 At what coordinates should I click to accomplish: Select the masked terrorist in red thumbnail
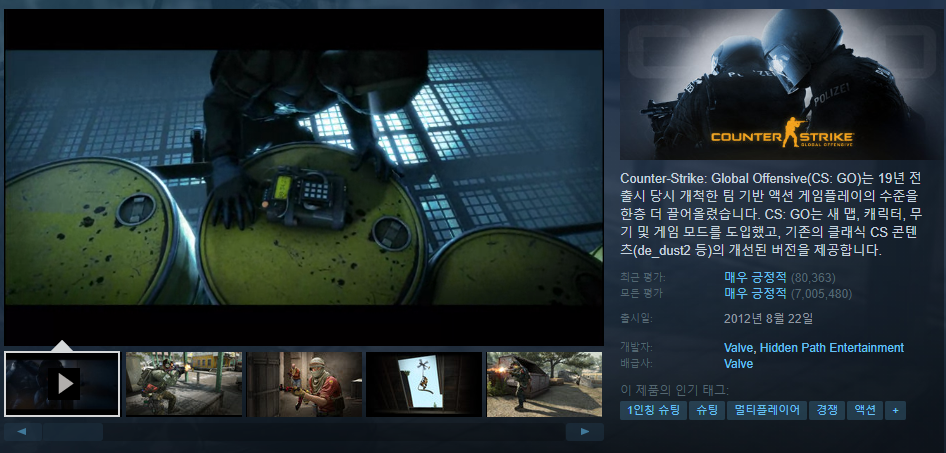pyautogui.click(x=304, y=384)
